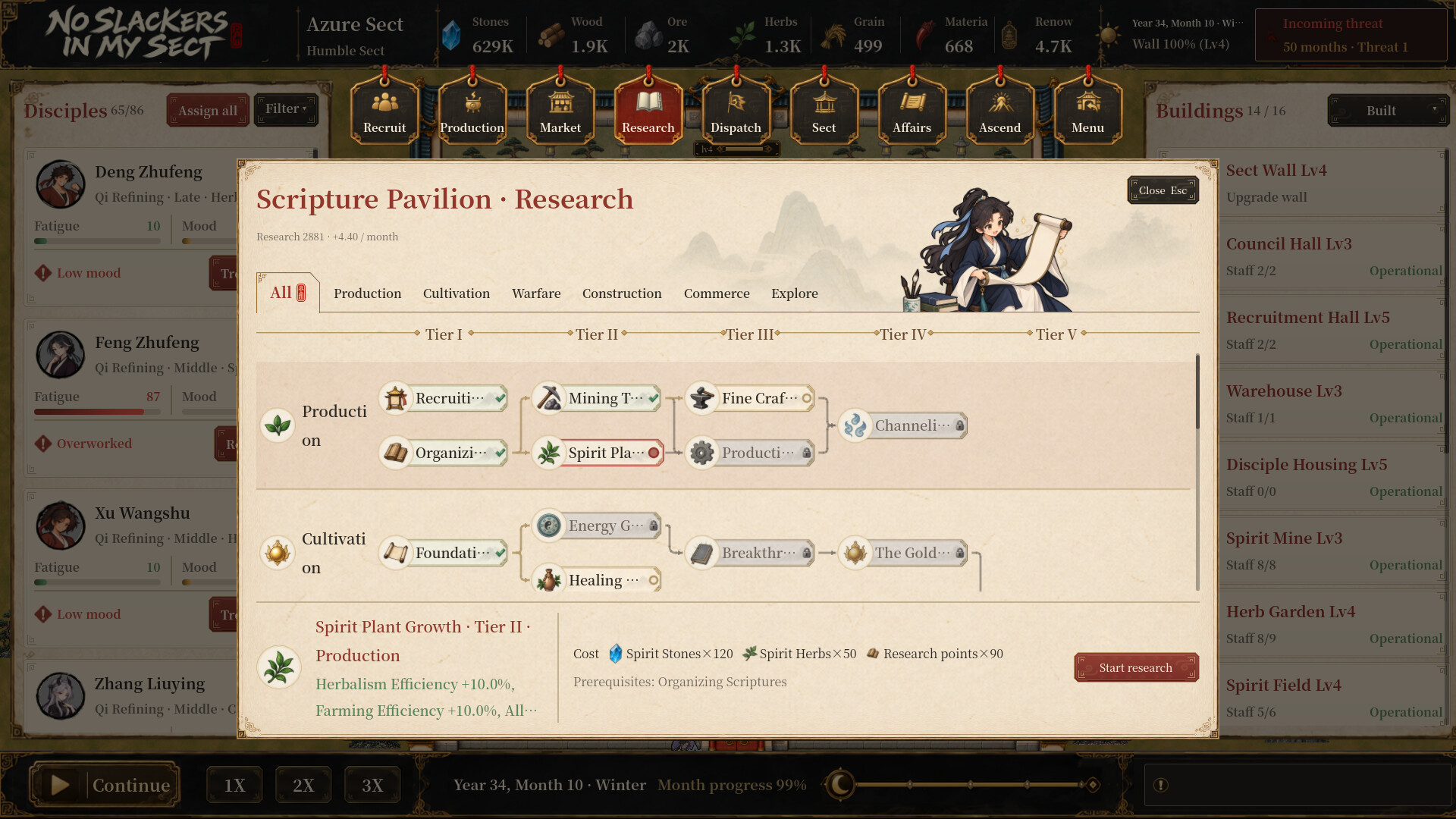Select the Breakthrough locked node

[x=750, y=553]
